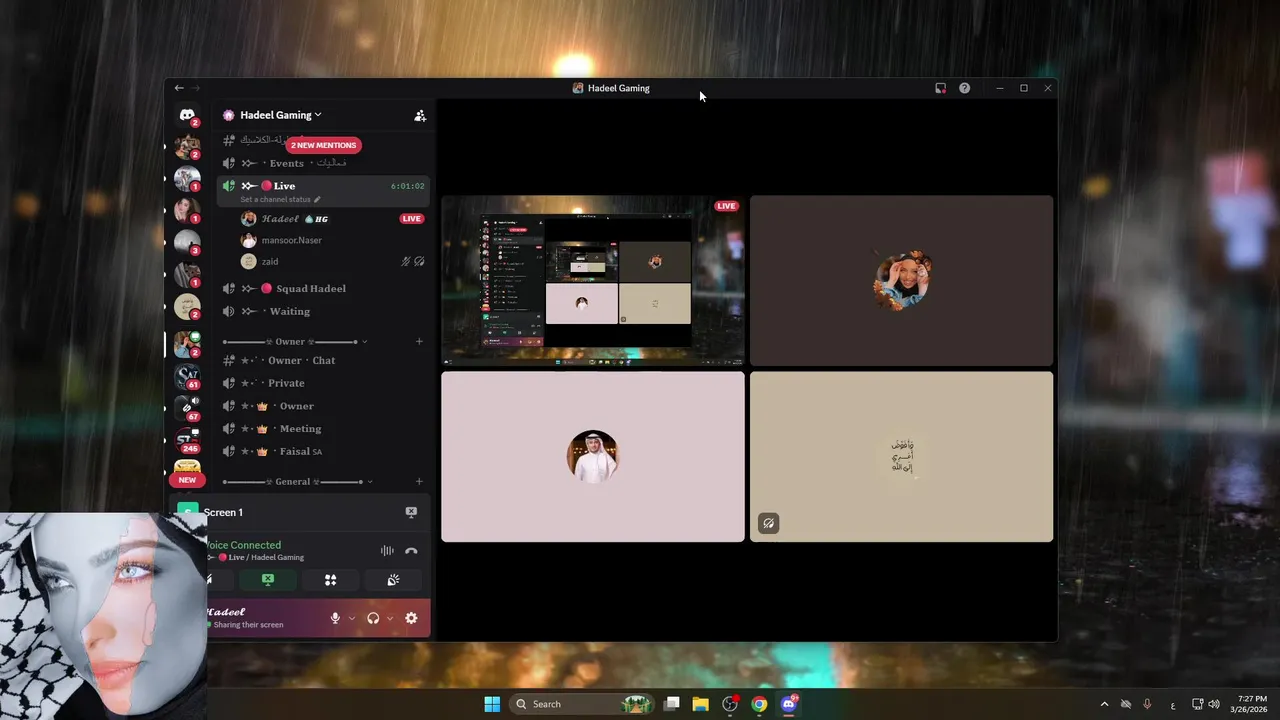Open the server icon with 67 badge
1280x720 pixels.
[187, 408]
